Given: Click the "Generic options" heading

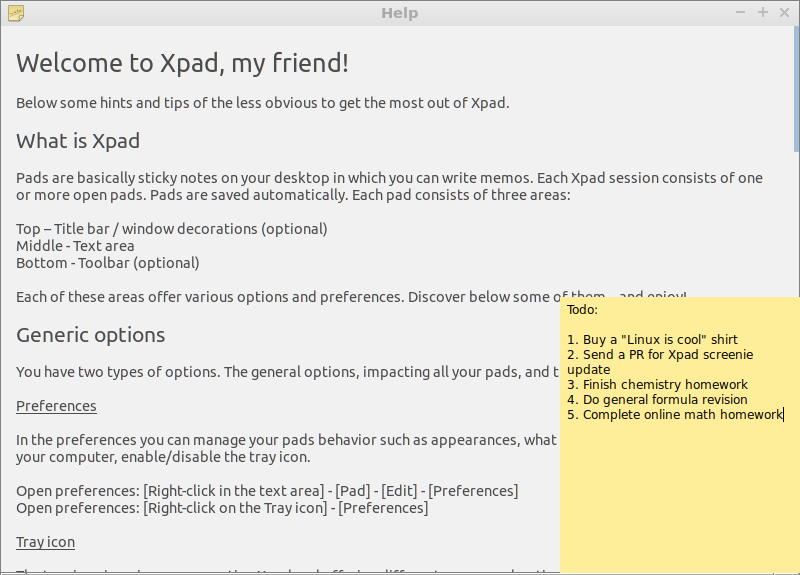Looking at the screenshot, I should pyautogui.click(x=91, y=335).
